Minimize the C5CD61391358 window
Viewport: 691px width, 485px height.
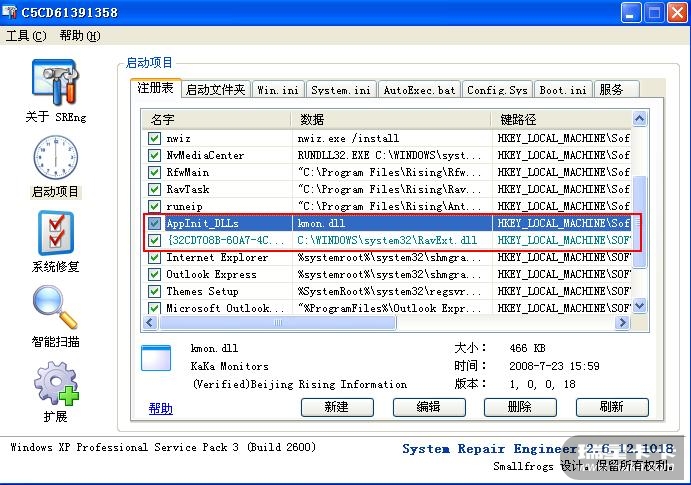[x=631, y=12]
